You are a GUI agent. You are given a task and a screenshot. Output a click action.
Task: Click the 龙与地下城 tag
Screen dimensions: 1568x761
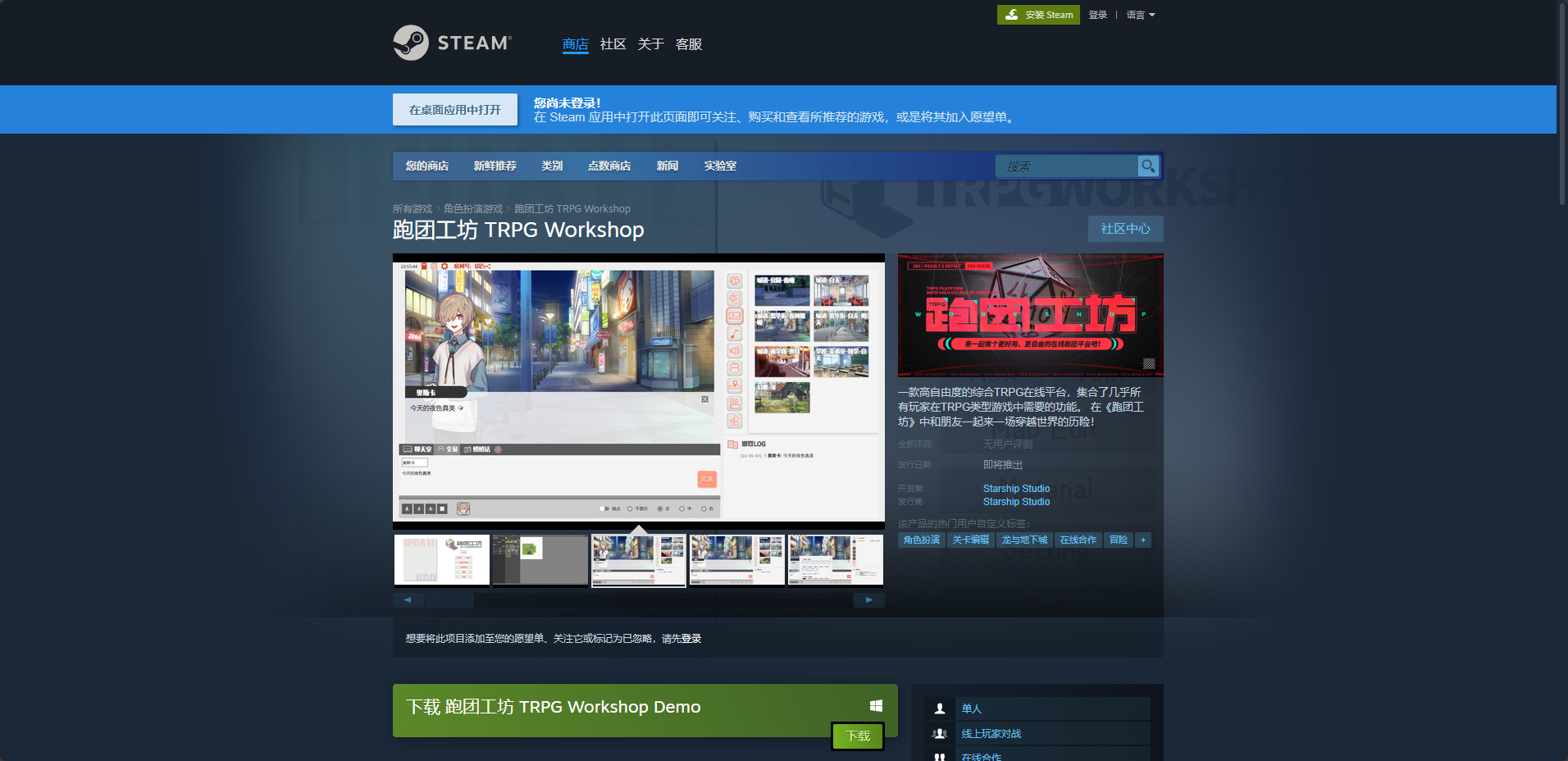point(1024,540)
